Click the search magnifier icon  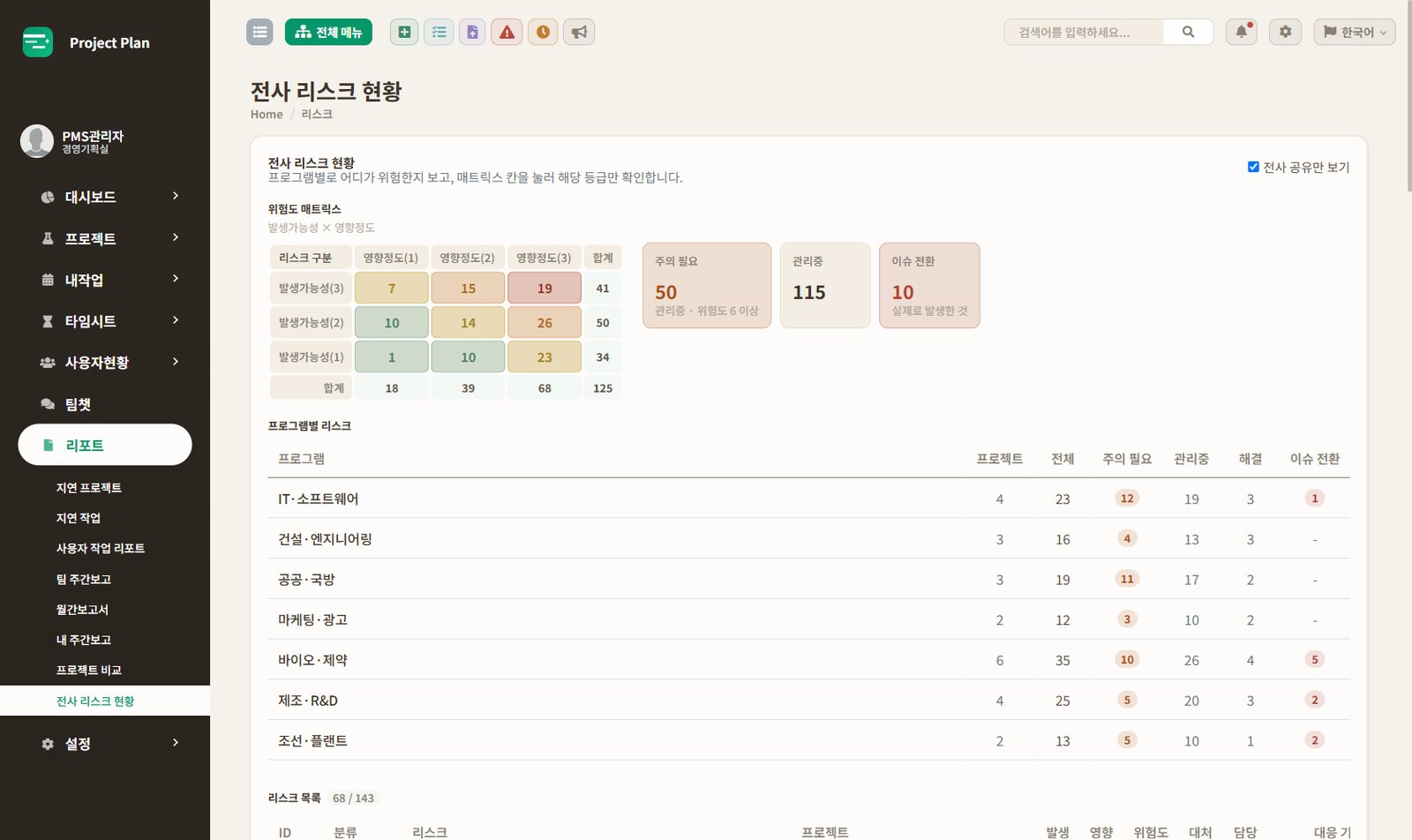(x=1188, y=32)
